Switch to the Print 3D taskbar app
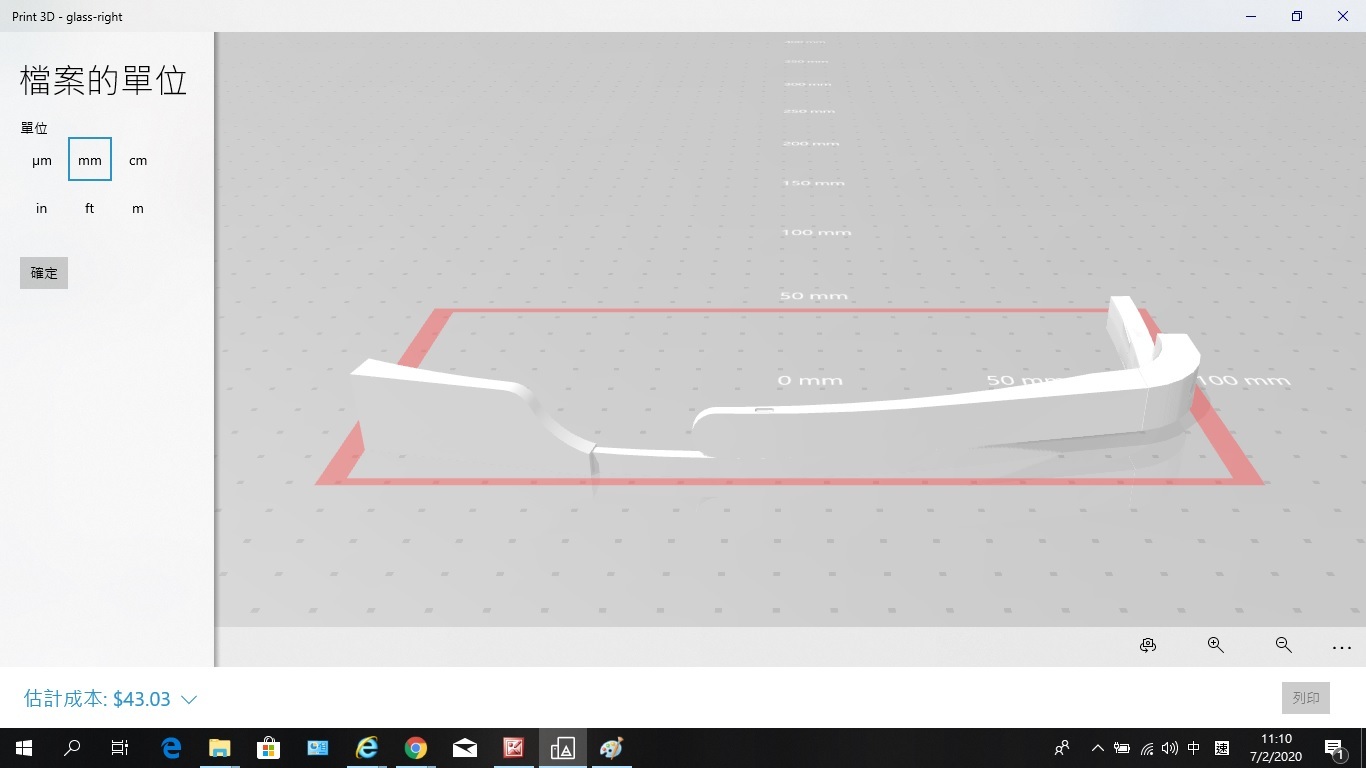The width and height of the screenshot is (1366, 768). tap(563, 748)
